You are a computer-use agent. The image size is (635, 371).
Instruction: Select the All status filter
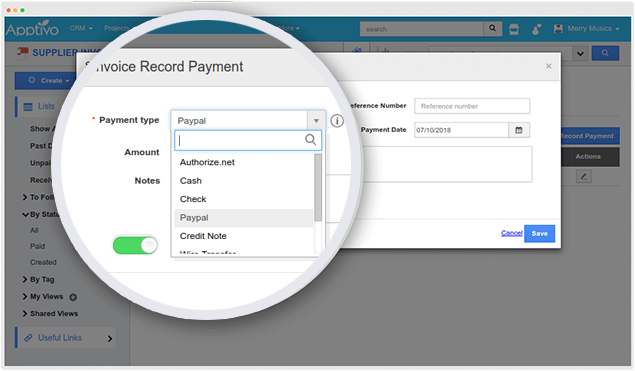coord(34,230)
